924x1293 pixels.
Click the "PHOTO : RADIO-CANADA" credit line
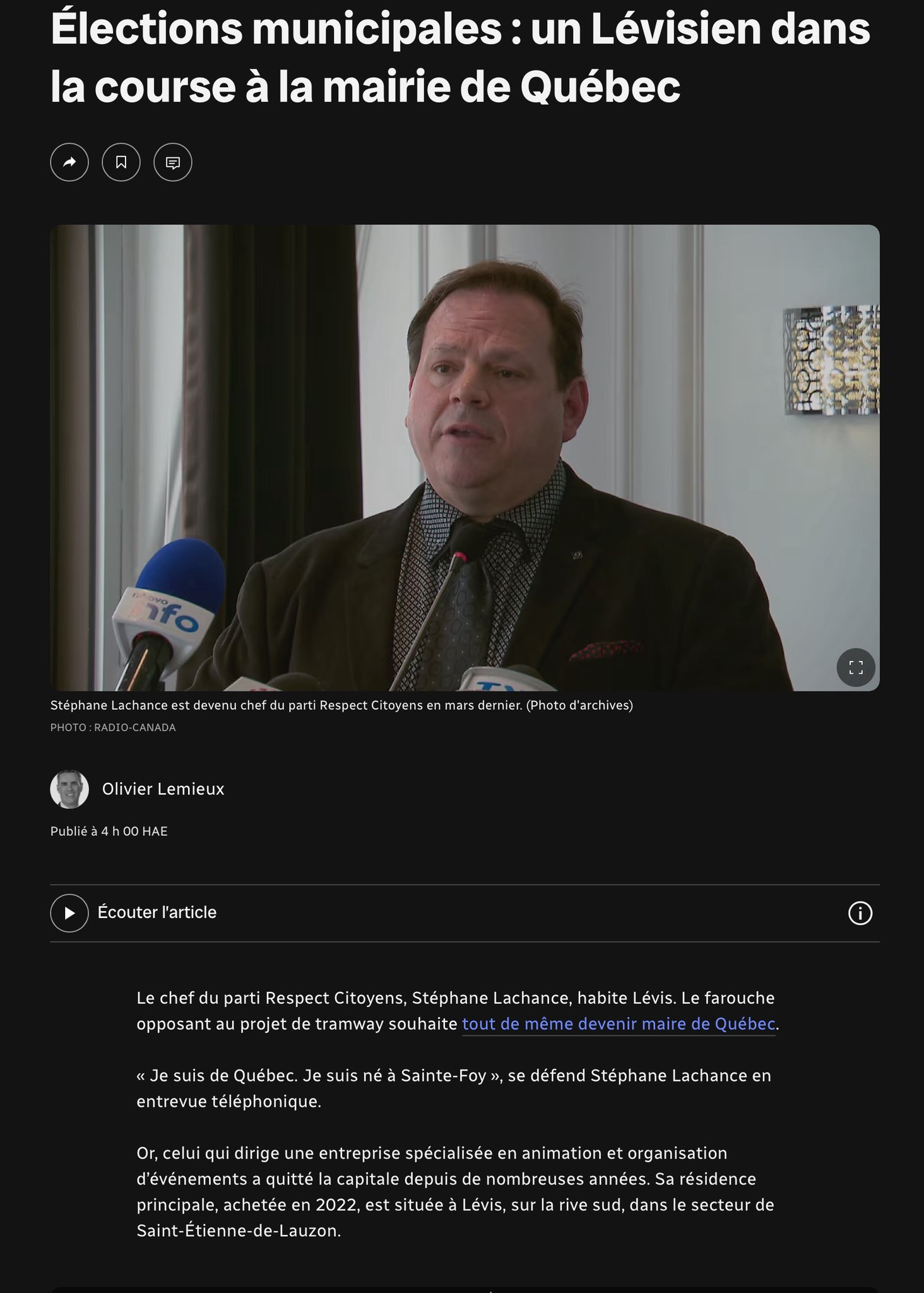[x=113, y=727]
